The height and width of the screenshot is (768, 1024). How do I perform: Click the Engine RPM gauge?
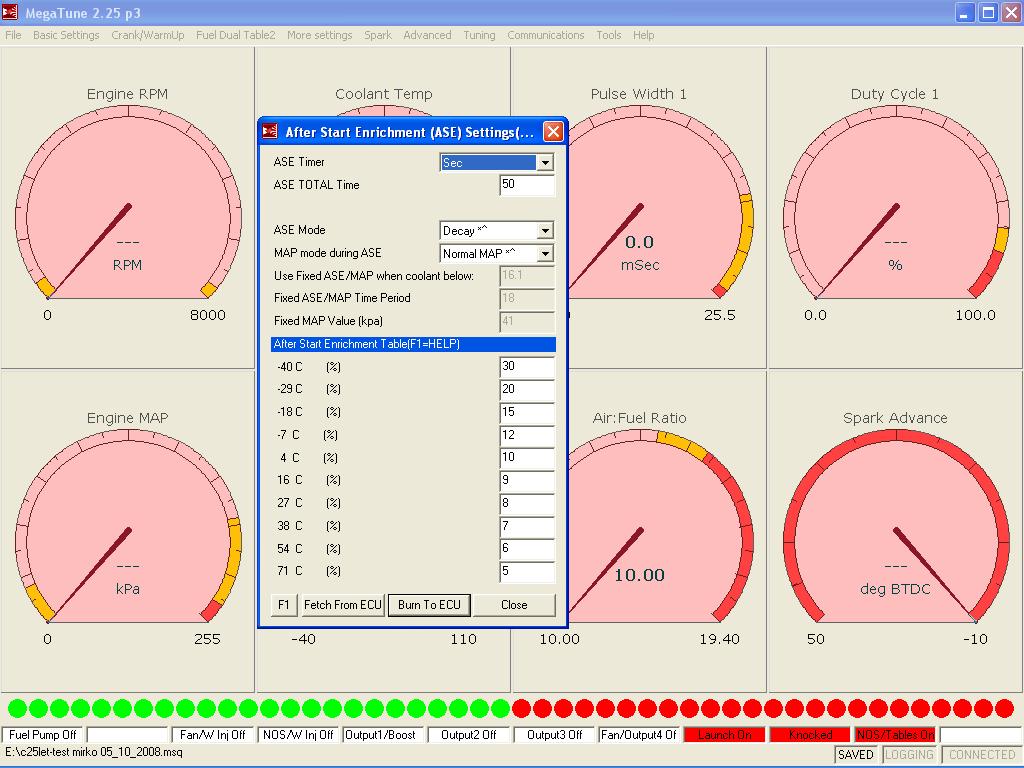point(127,208)
